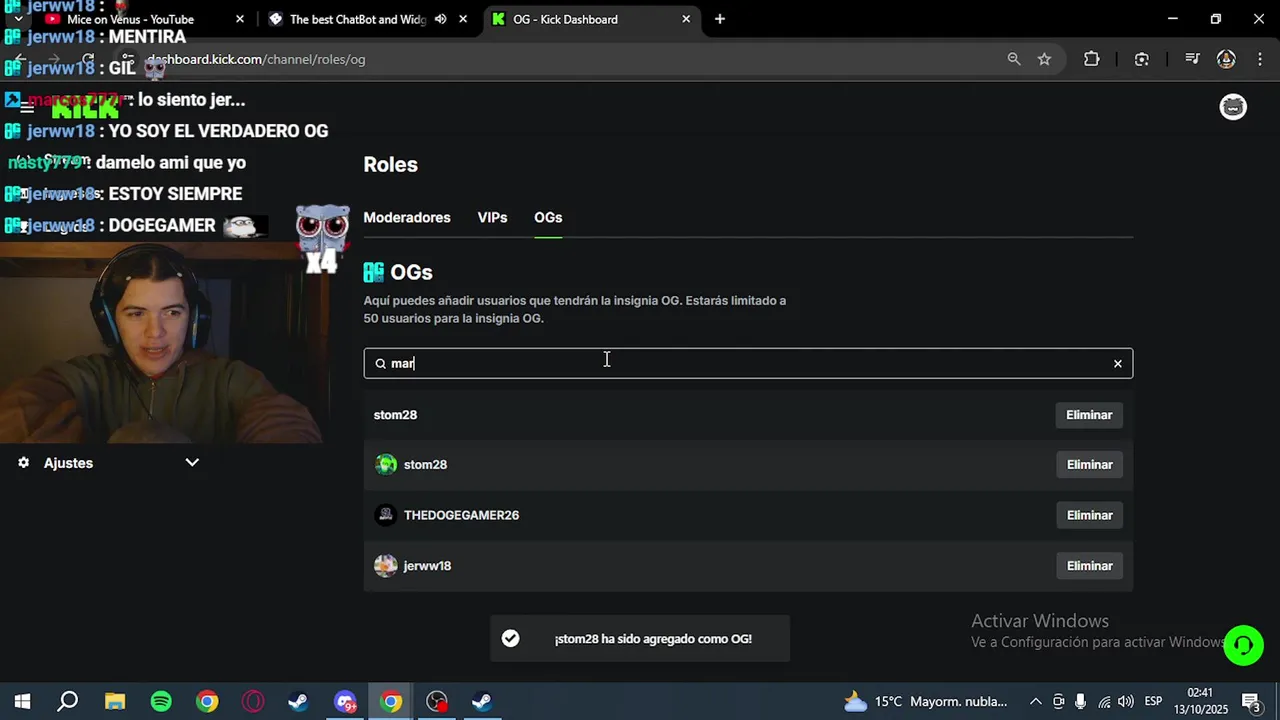The image size is (1280, 720).
Task: Open the taskbar clock and calendar
Action: pyautogui.click(x=1200, y=701)
